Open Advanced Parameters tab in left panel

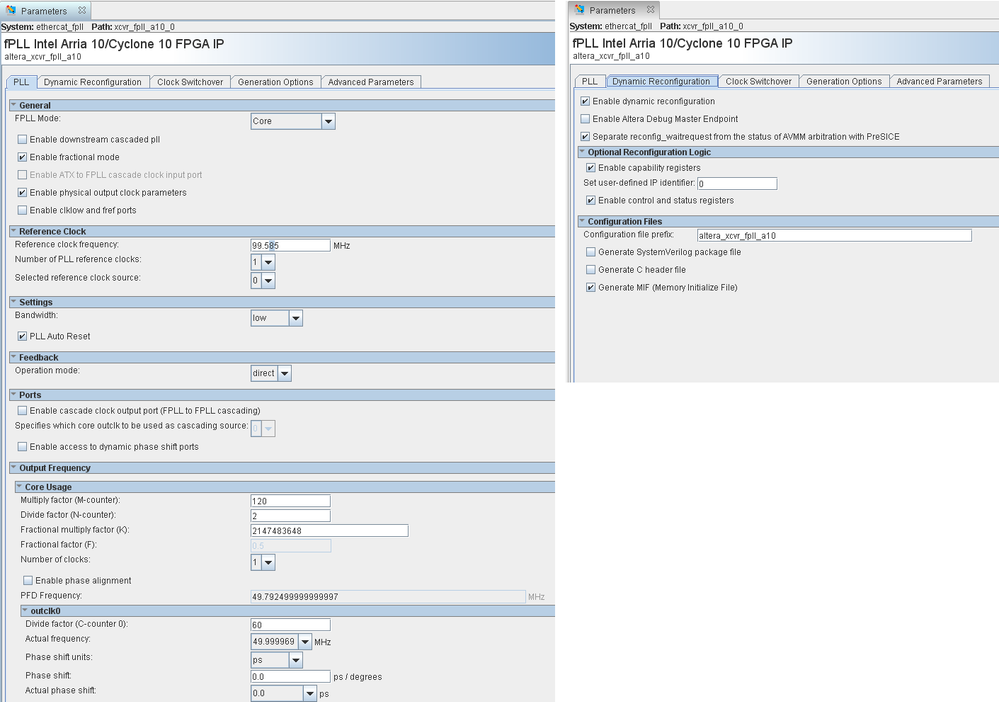[371, 82]
